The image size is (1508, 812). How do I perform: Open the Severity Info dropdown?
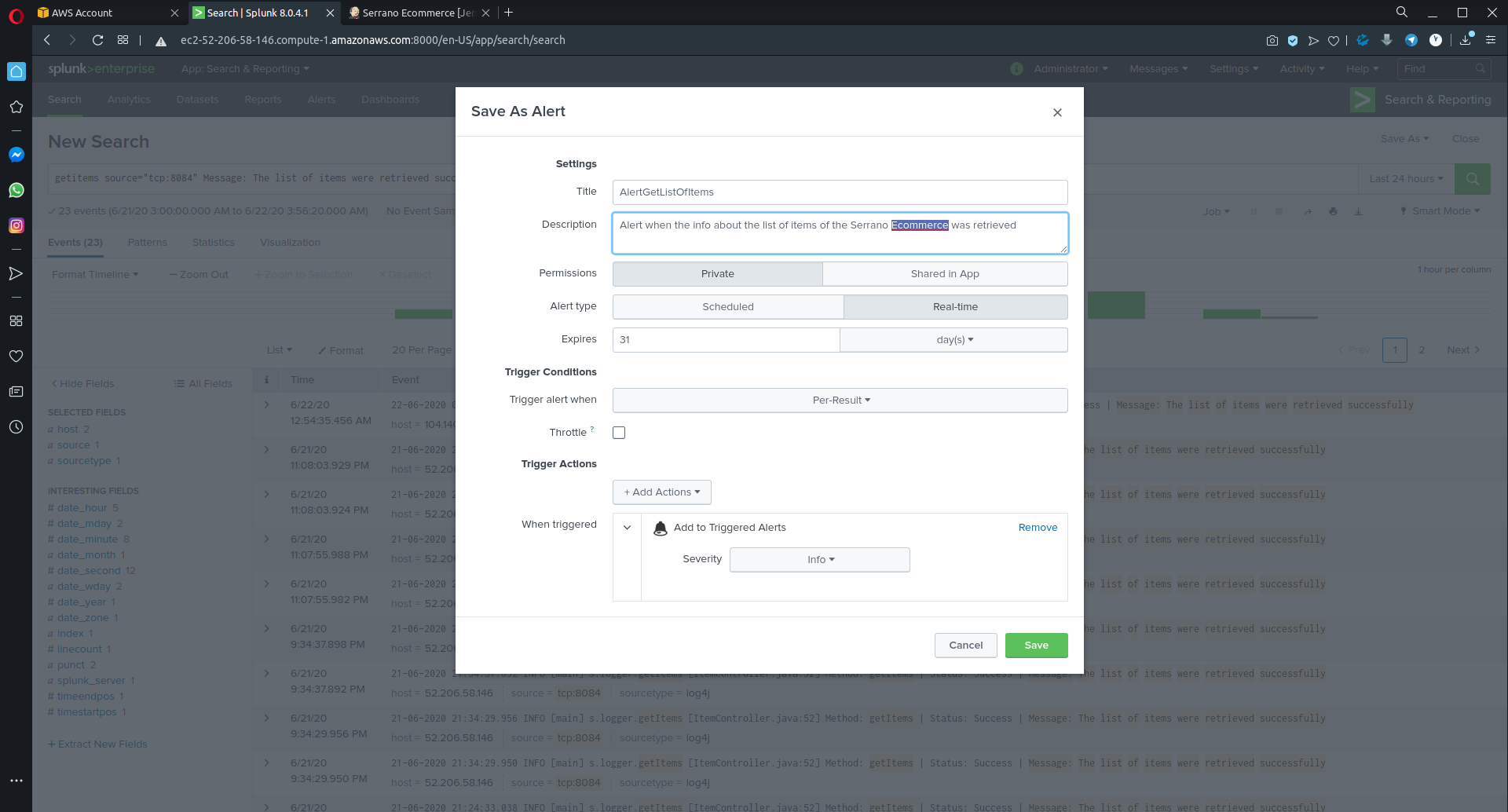click(x=820, y=560)
